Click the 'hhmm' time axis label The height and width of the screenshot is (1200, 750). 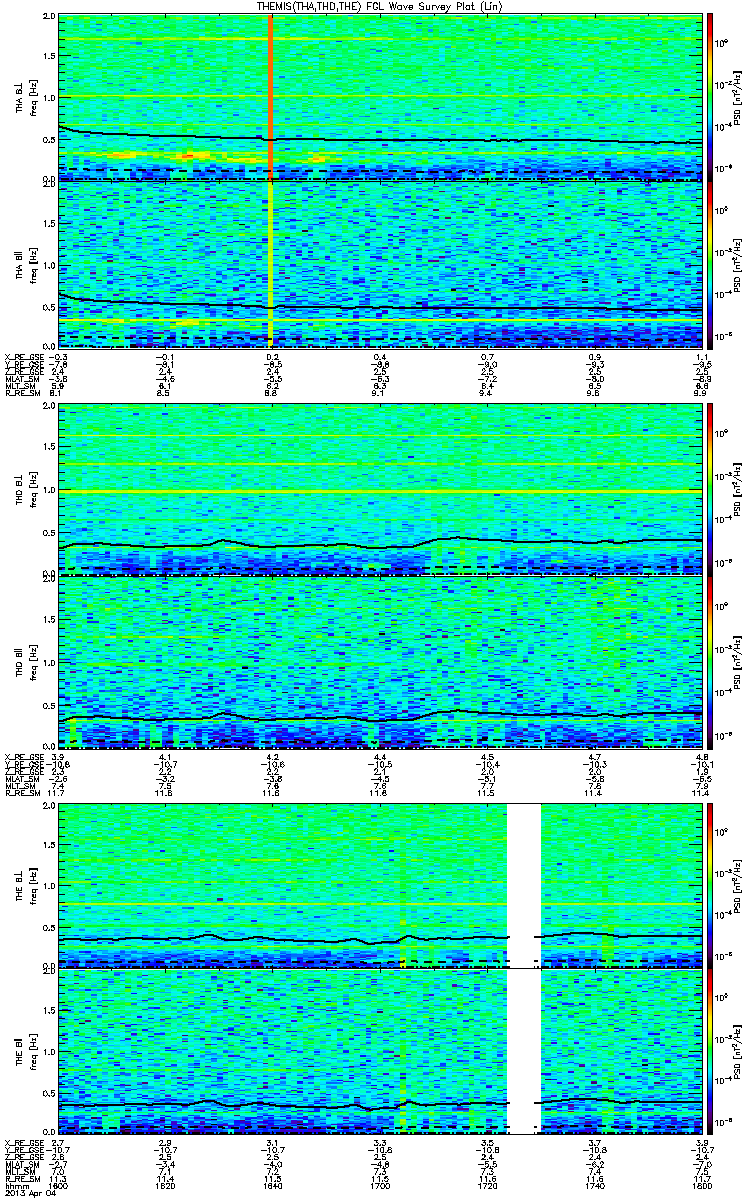[16, 1185]
